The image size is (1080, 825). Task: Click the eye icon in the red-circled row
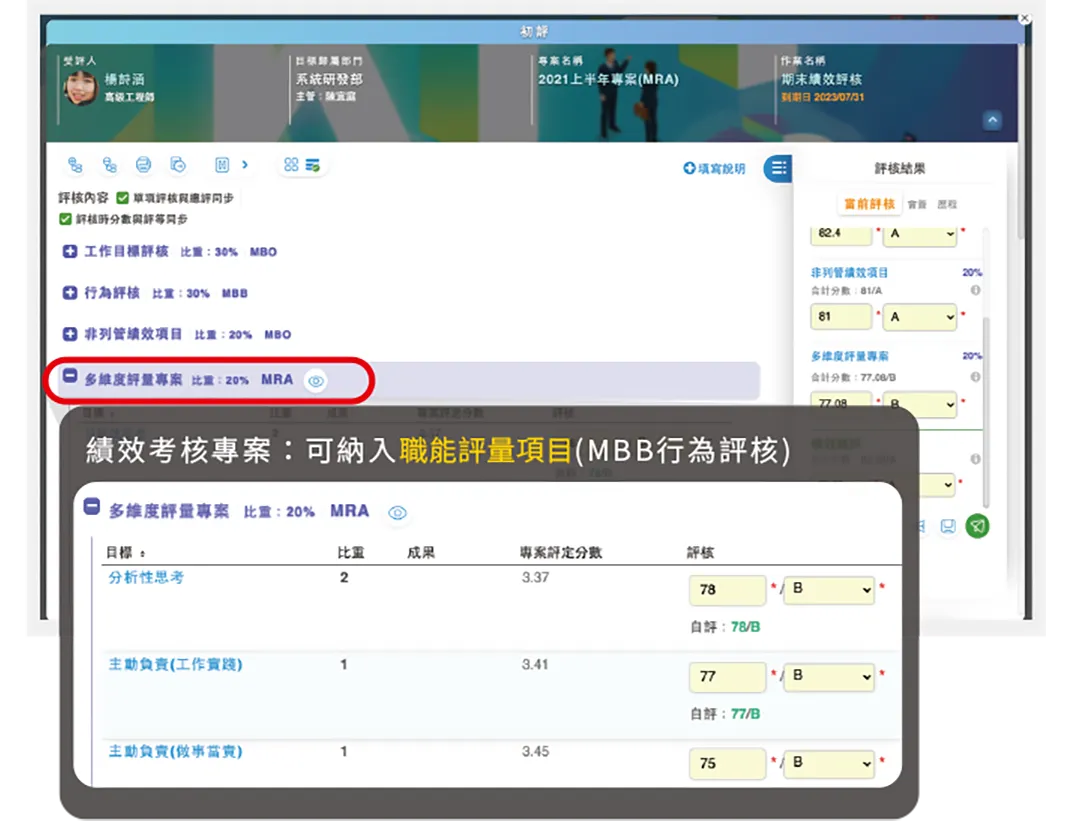[x=316, y=381]
